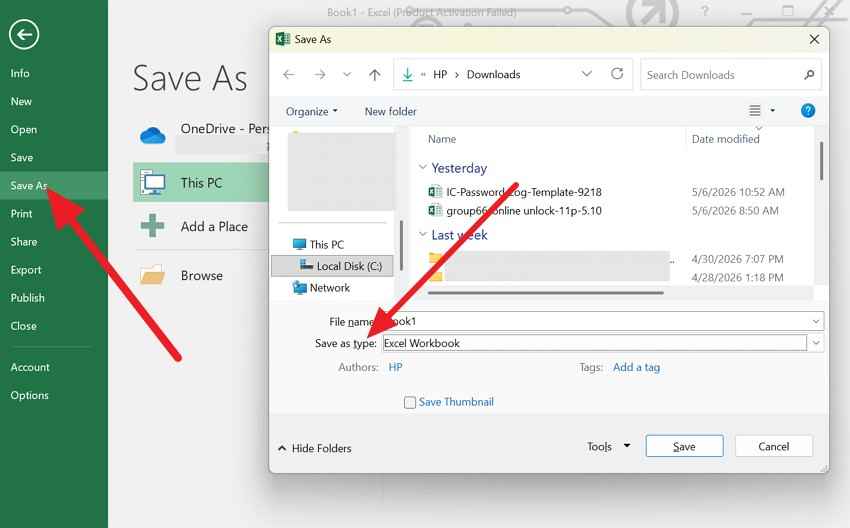Close the Save As dialog window
The image size is (850, 528).
(x=814, y=39)
